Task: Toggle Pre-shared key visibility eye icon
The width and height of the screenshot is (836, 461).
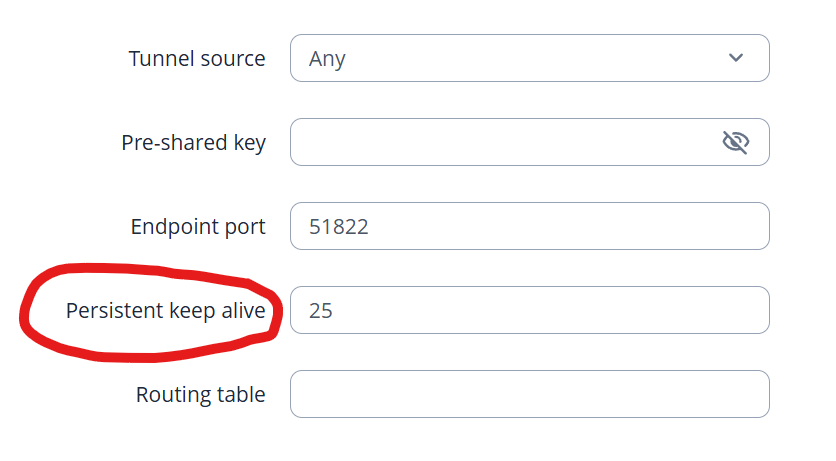Action: (x=735, y=143)
